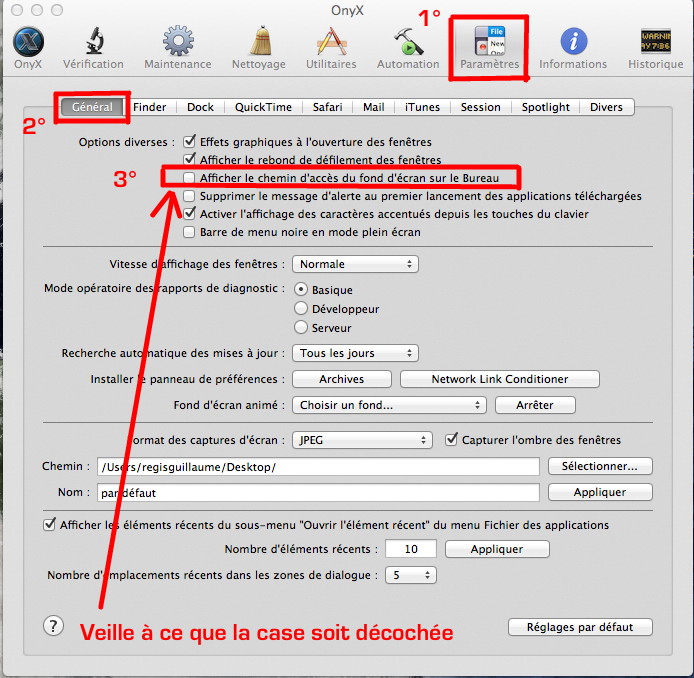The image size is (694, 678).
Task: Enable Supprimer le message d'alerte checkbox
Action: pos(189,196)
